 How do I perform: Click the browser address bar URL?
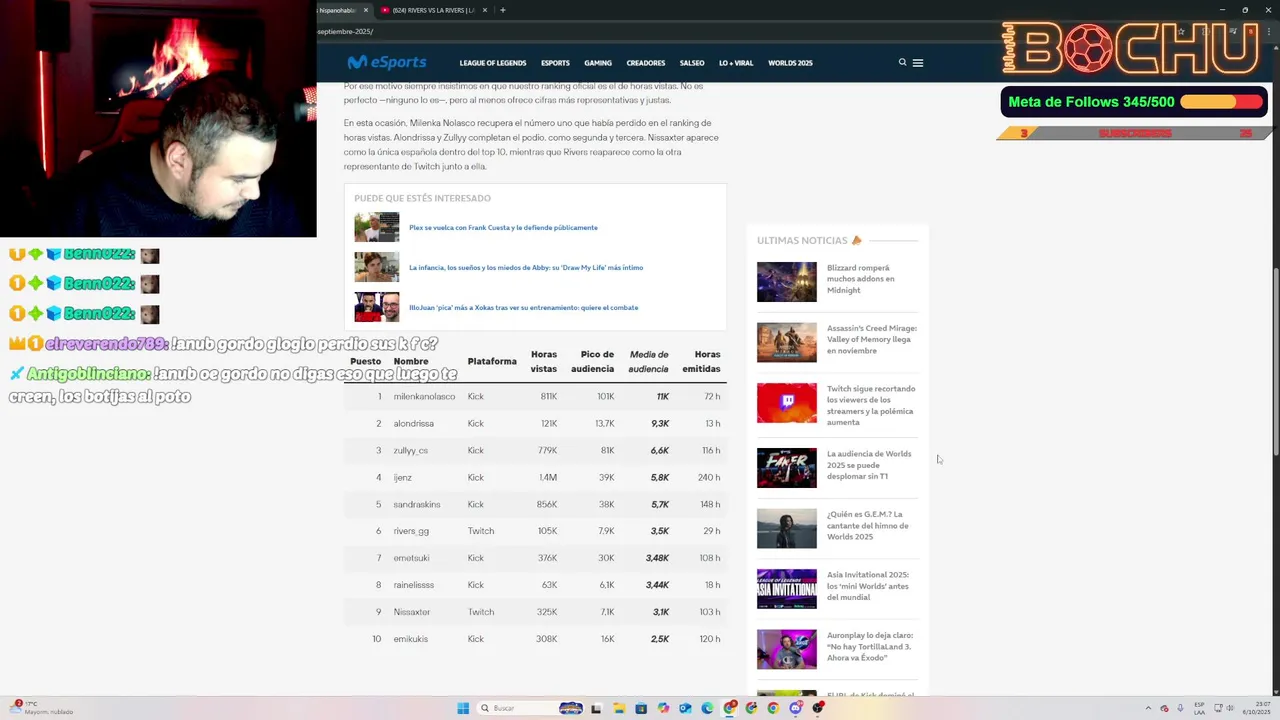pyautogui.click(x=345, y=31)
